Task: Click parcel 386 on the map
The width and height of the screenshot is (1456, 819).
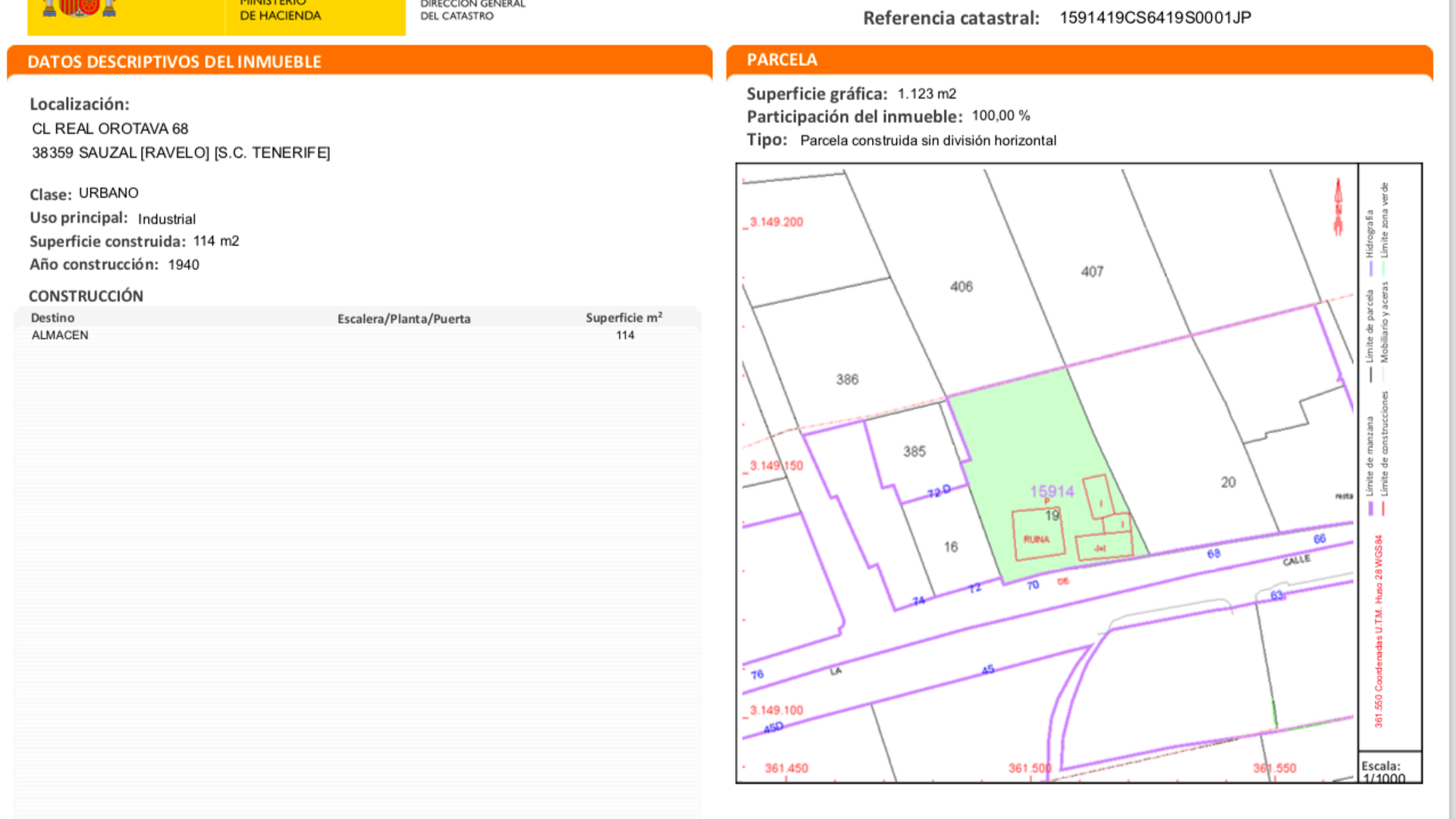Action: [x=847, y=379]
